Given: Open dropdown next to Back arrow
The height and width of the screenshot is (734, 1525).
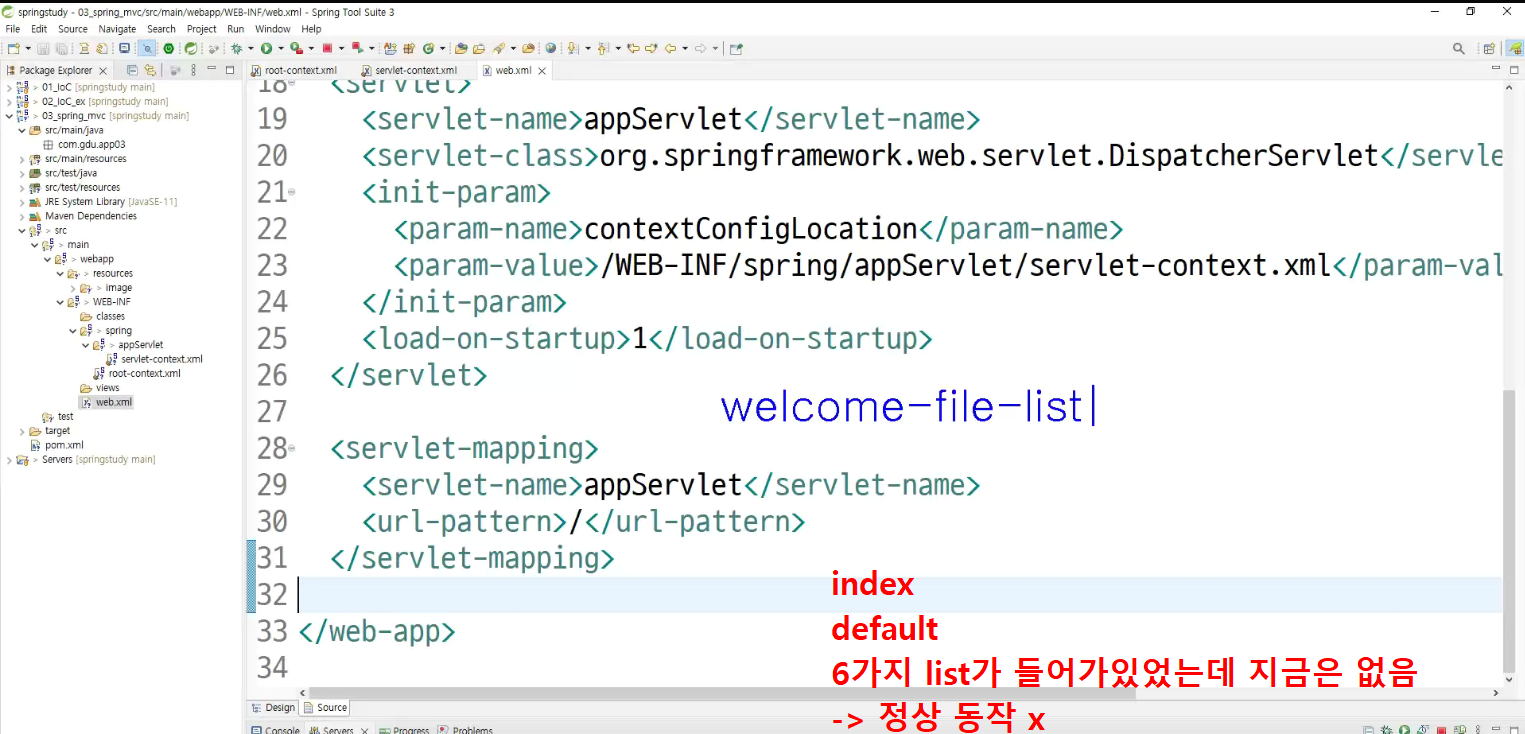Looking at the screenshot, I should tap(685, 48).
